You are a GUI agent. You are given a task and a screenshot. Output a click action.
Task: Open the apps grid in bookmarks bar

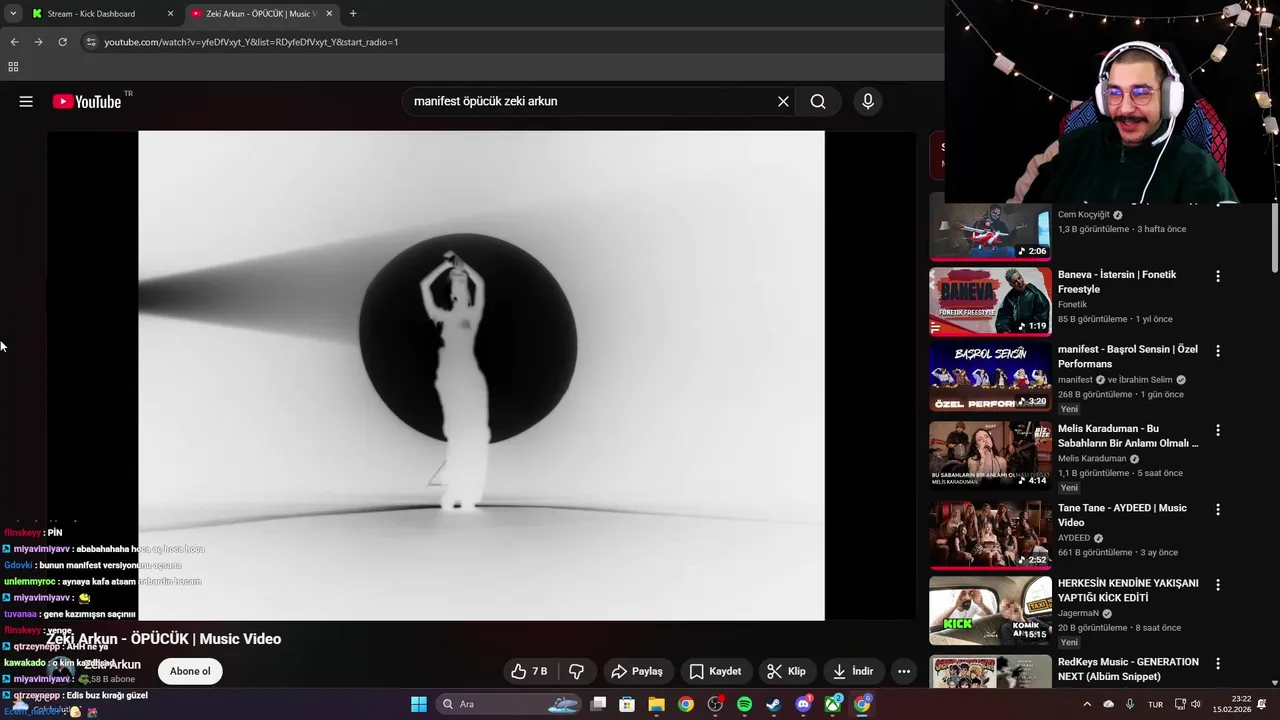click(13, 67)
